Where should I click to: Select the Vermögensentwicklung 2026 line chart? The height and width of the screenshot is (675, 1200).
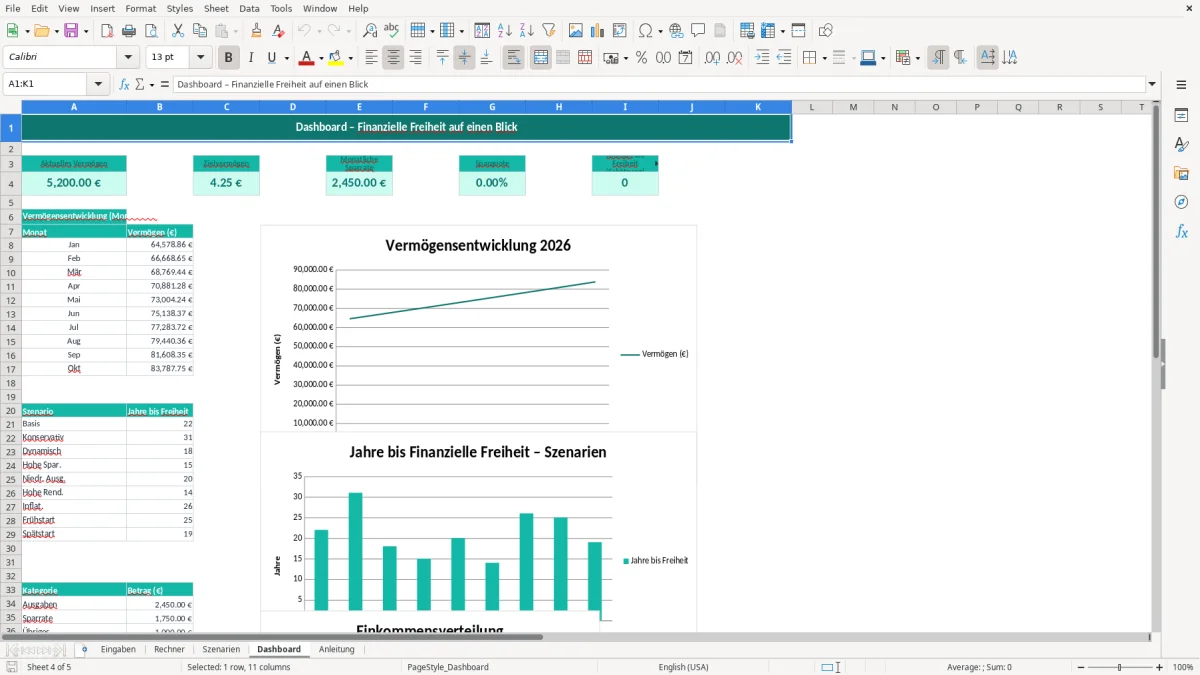click(x=478, y=328)
